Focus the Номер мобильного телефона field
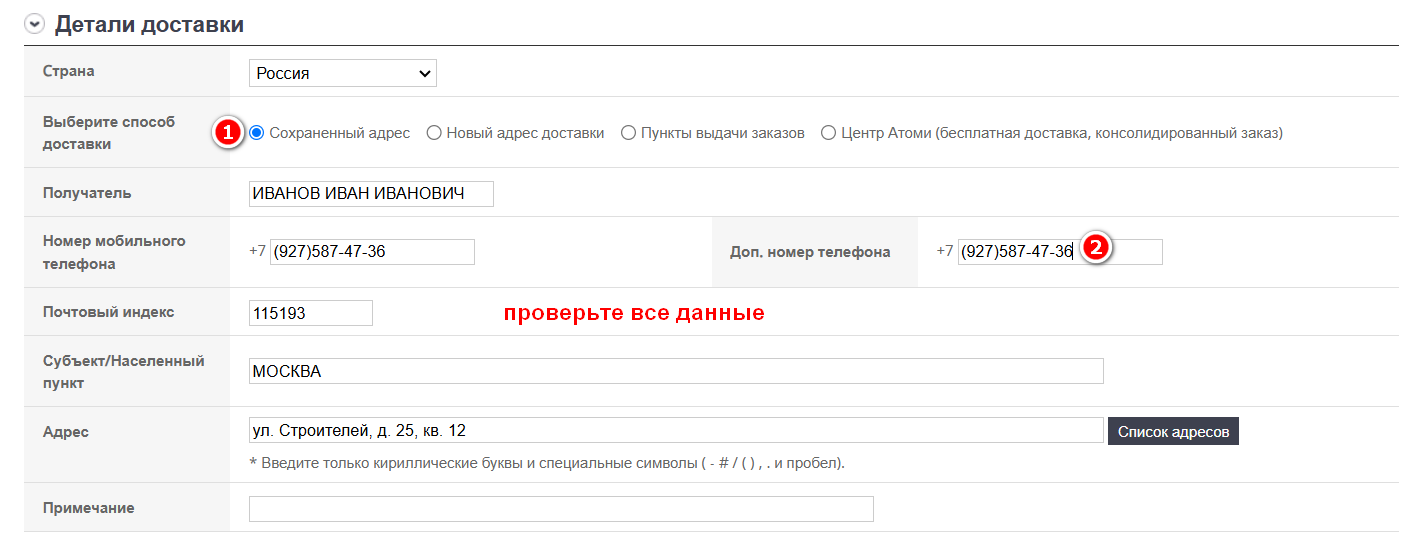The width and height of the screenshot is (1404, 552). click(x=372, y=252)
